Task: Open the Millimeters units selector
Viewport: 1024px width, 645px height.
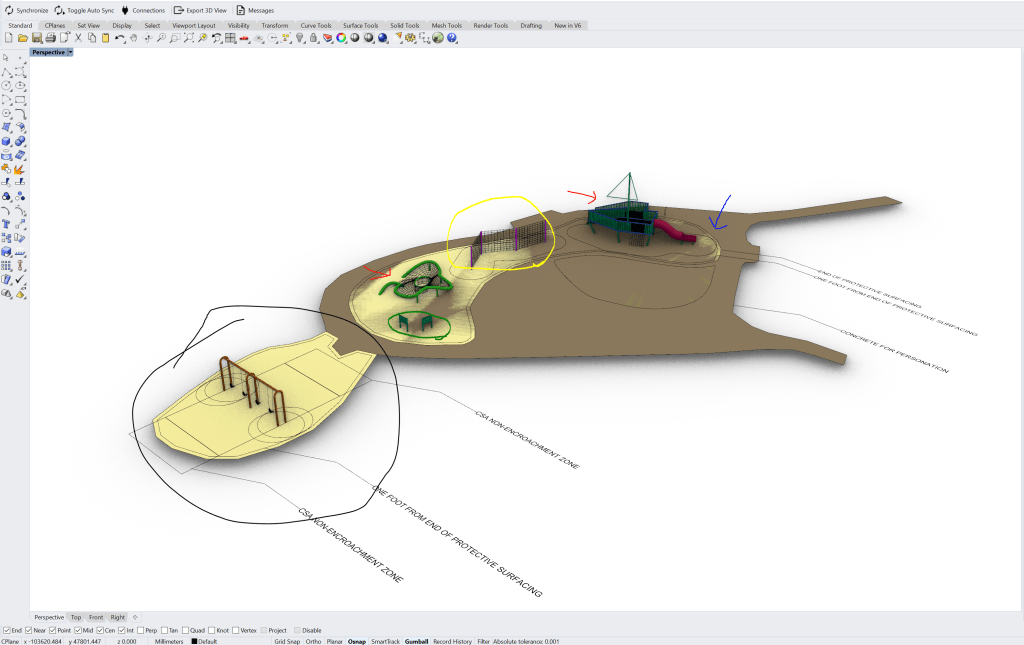Action: [168, 641]
